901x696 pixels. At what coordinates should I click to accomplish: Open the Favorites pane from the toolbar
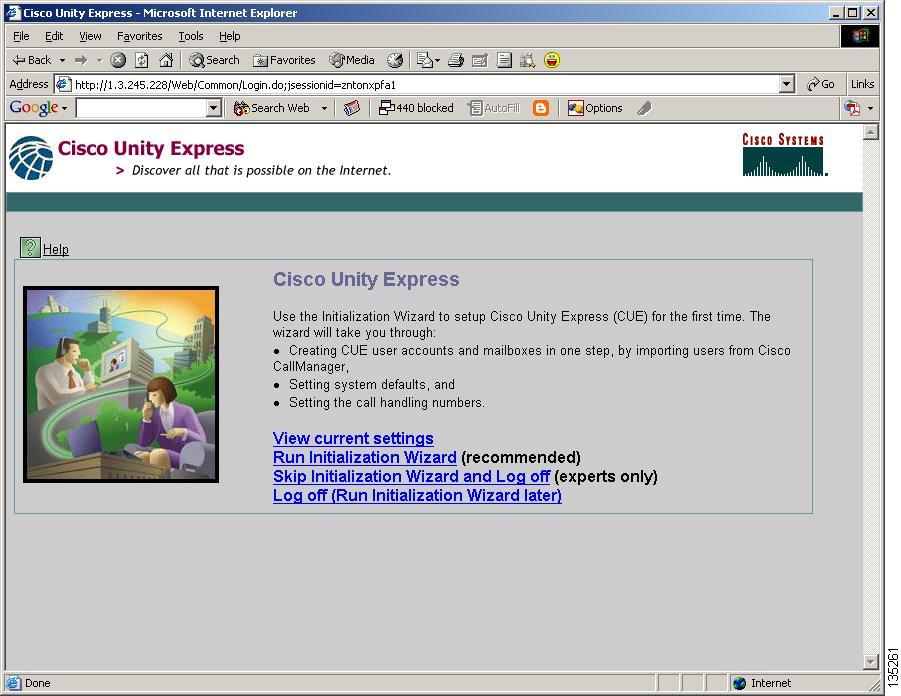pyautogui.click(x=284, y=60)
